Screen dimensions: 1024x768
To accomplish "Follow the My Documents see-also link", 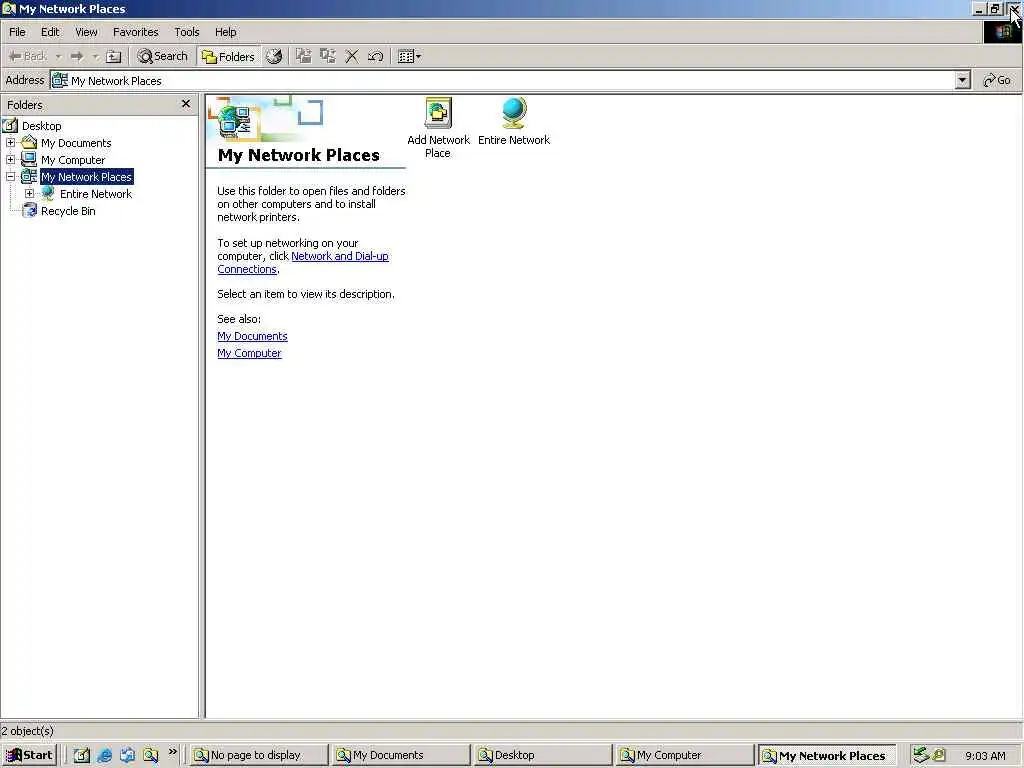I will [252, 336].
